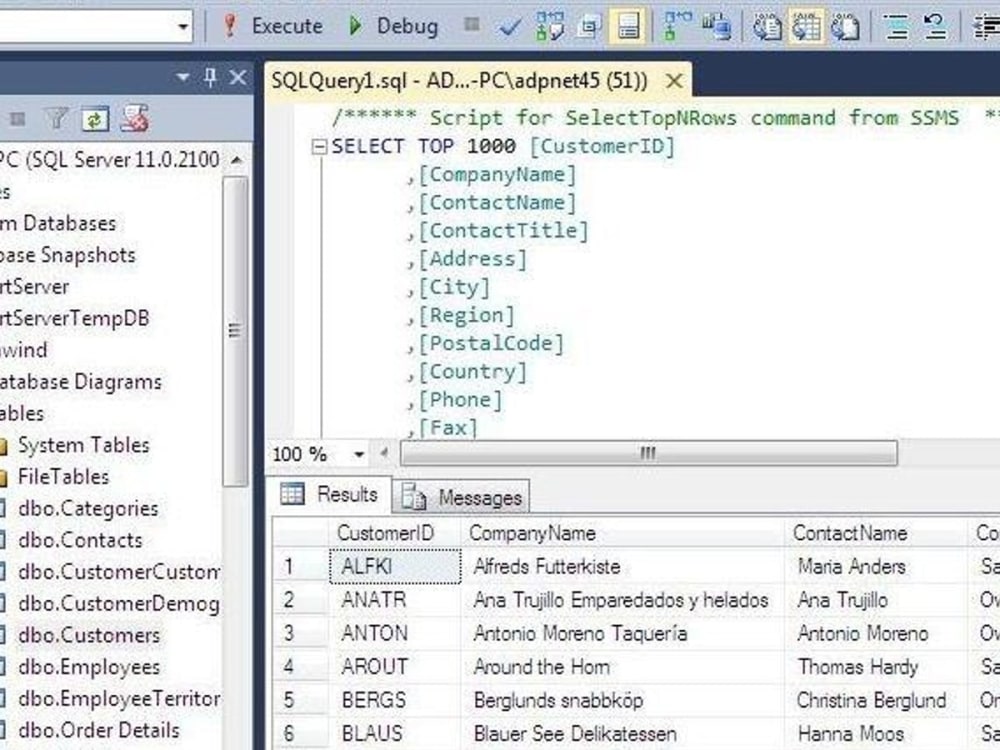
Task: Toggle Include Client Statistics
Action: click(717, 27)
